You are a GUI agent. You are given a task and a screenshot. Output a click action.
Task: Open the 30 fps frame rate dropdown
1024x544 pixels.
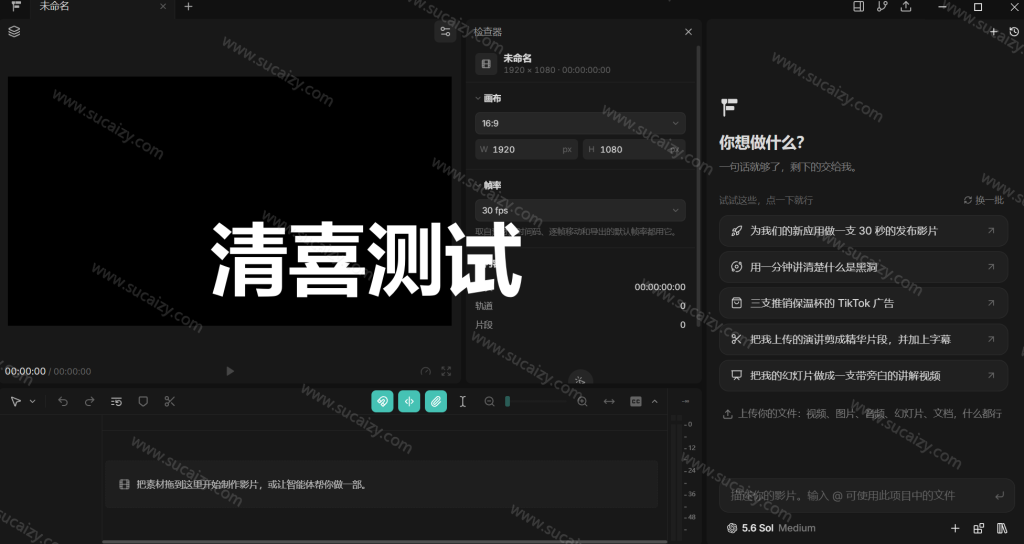point(580,210)
